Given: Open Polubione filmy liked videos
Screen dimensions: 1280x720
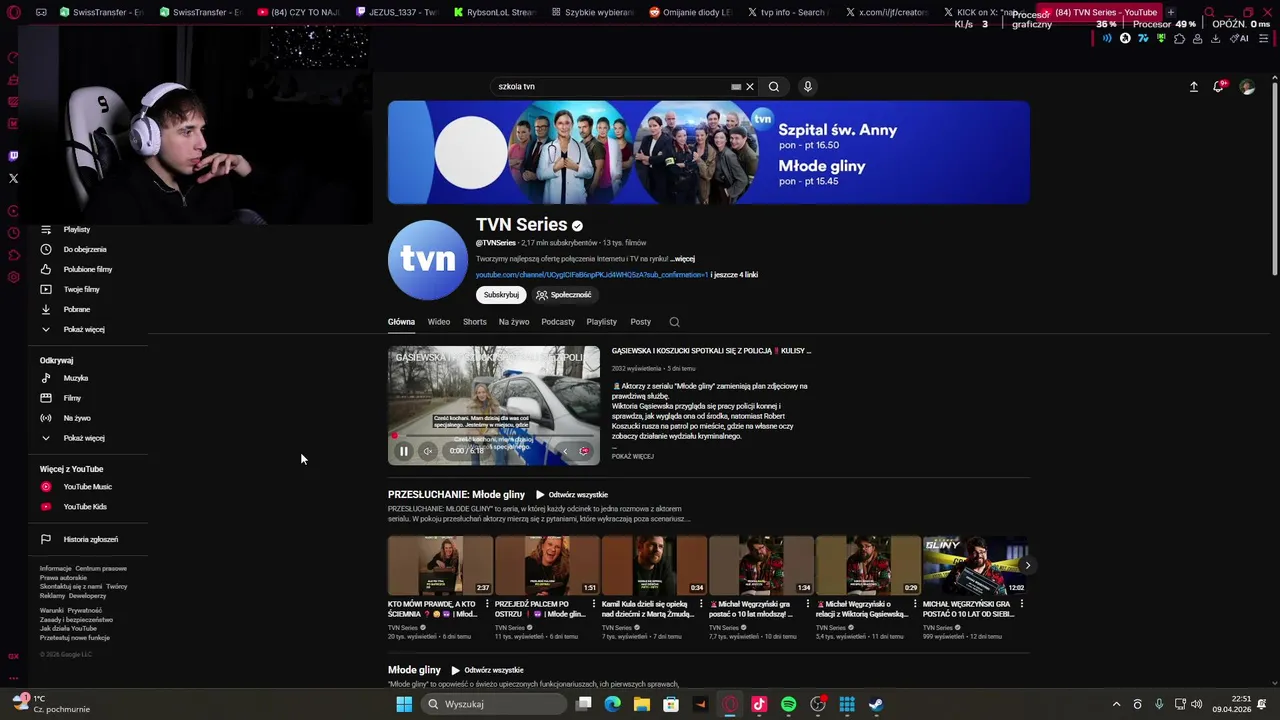Looking at the screenshot, I should 90,269.
